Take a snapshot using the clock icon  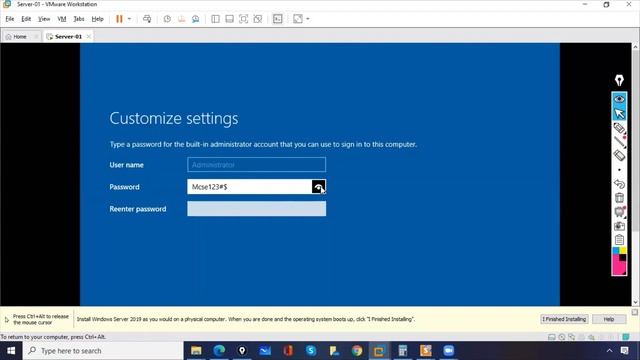(167, 19)
